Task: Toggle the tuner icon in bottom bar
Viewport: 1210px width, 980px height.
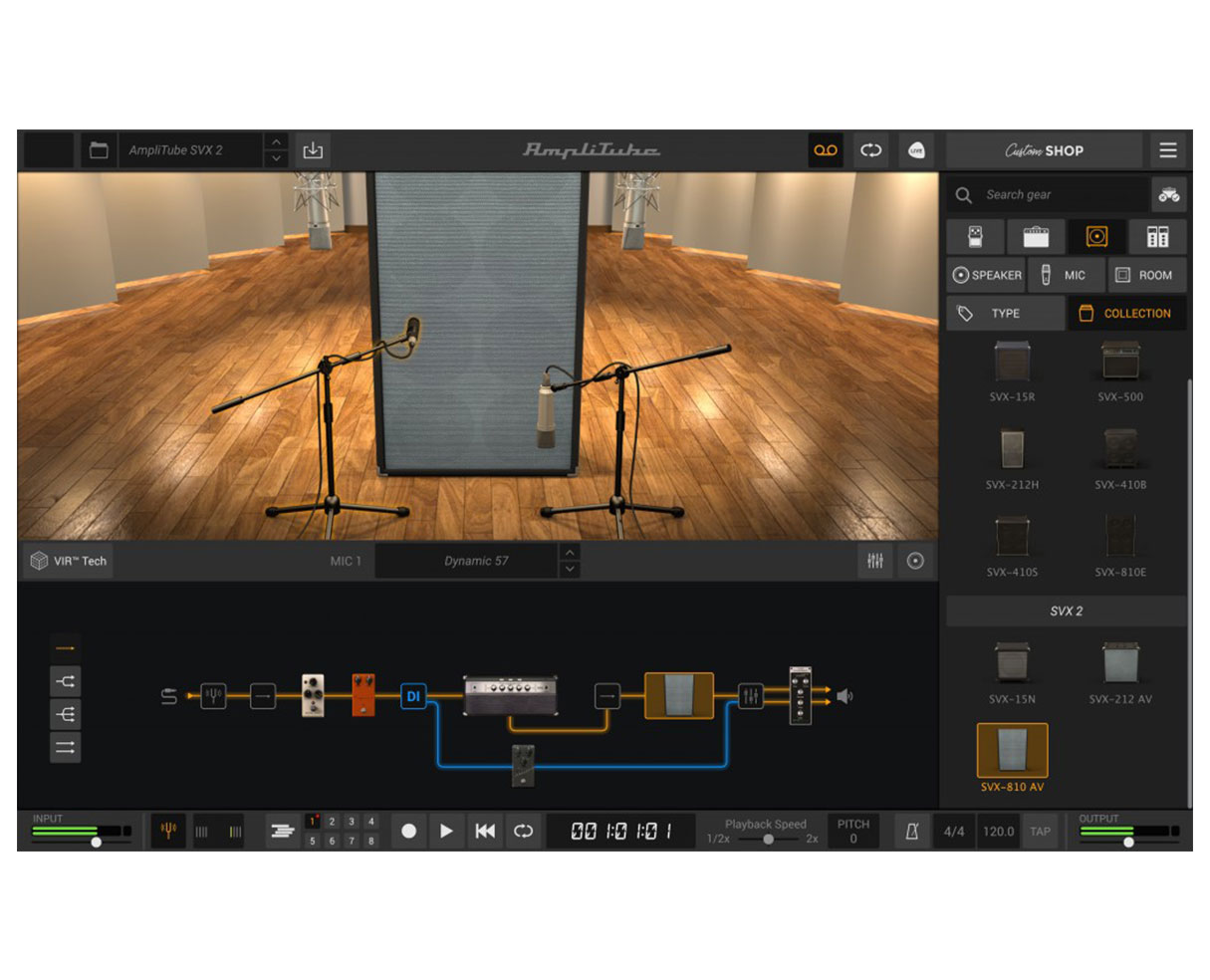Action: point(168,831)
